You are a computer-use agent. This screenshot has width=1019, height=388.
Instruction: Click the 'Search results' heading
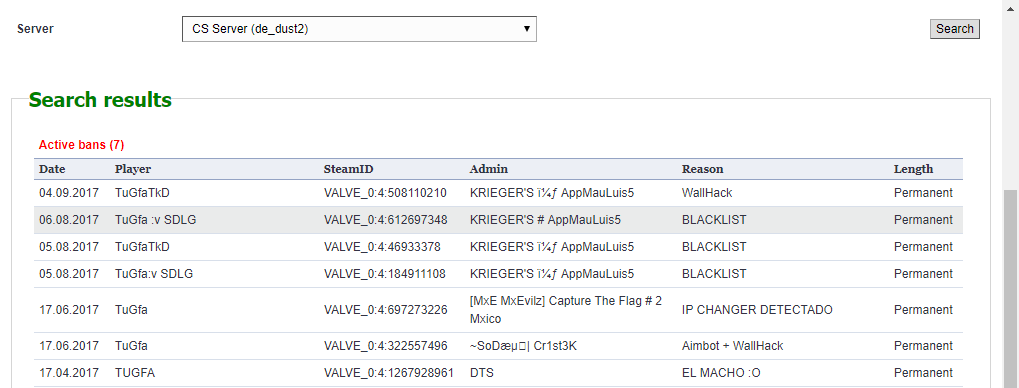tap(100, 100)
